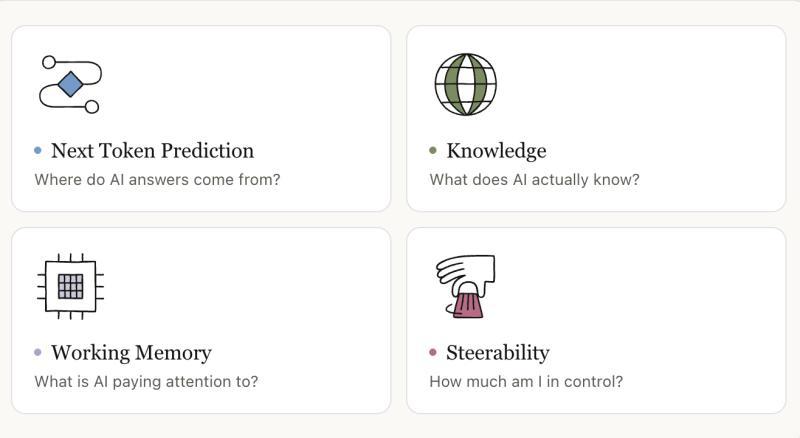Open the Knowledge heading
The image size is (800, 438).
pos(496,151)
